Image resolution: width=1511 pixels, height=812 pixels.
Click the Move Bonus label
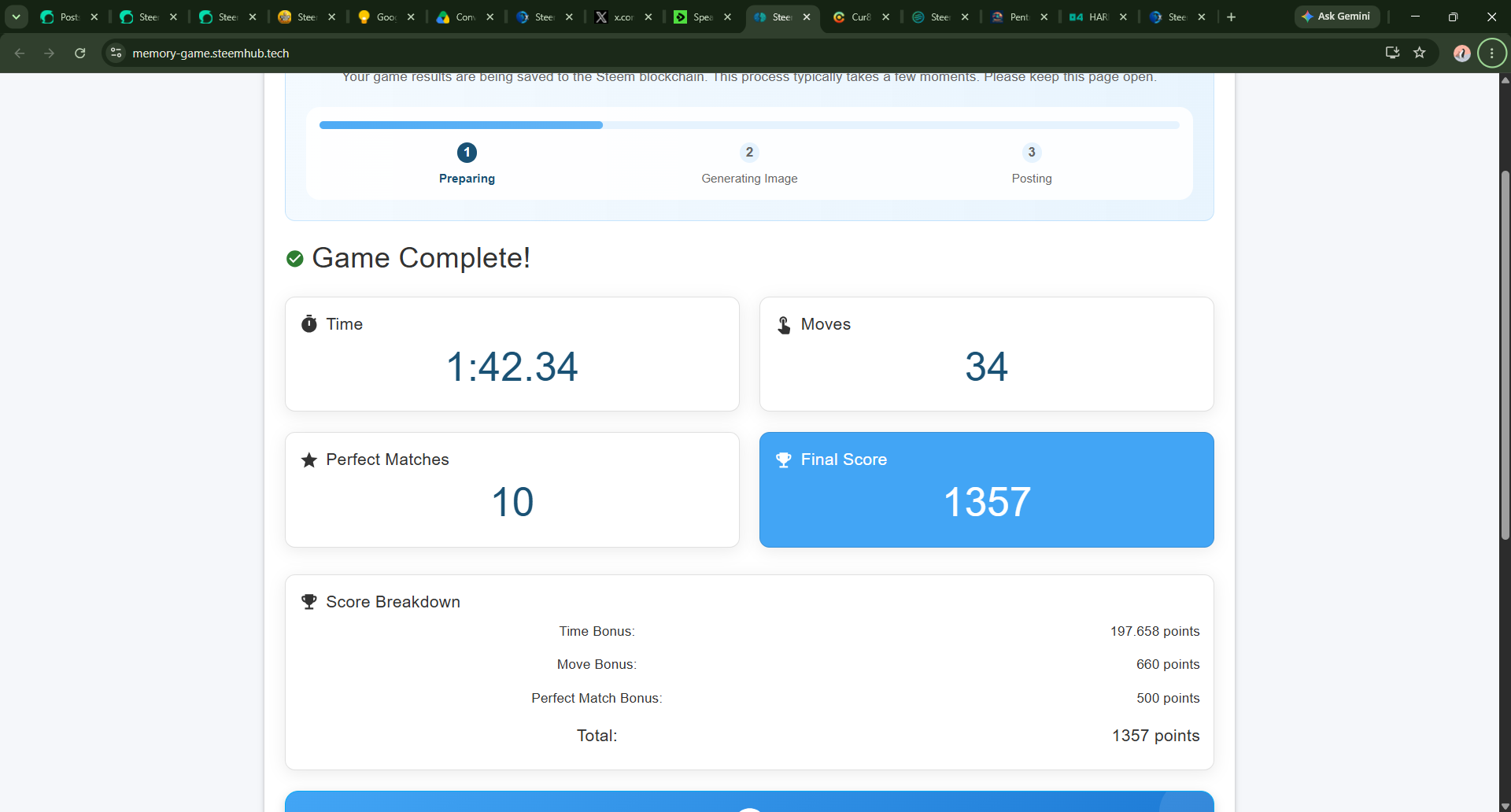coord(597,664)
